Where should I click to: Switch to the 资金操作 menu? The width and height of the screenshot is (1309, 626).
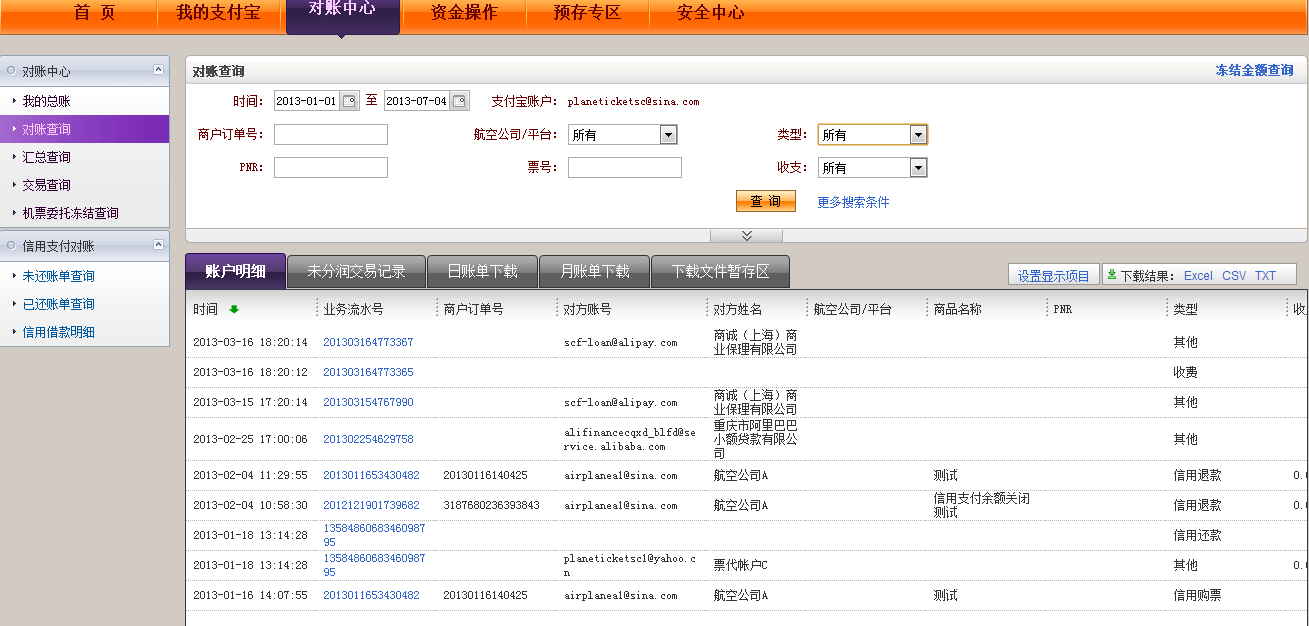click(x=464, y=13)
